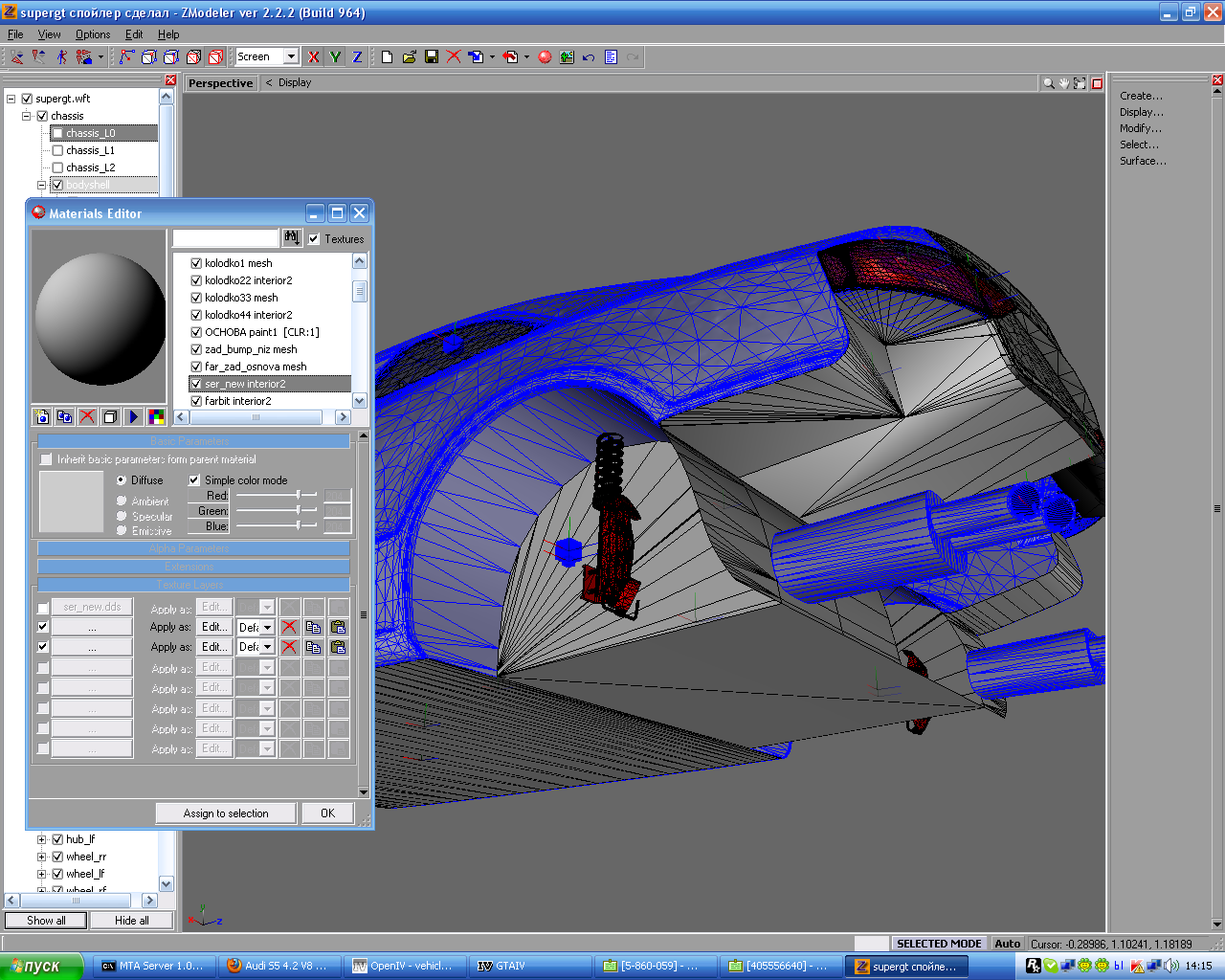Uncheck the Textures checkbox
Screen dimensions: 1225x980
coord(314,239)
